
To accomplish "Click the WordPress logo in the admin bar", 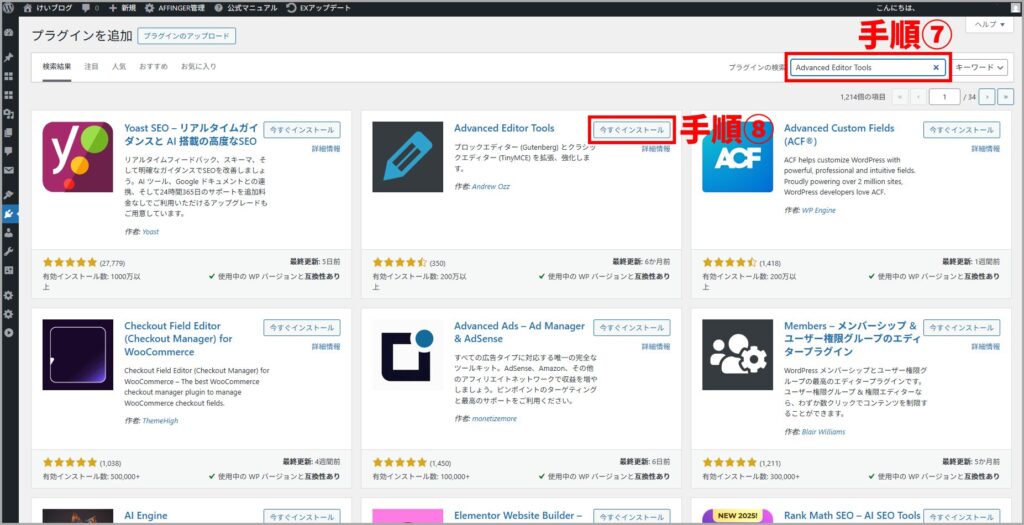I will point(8,7).
